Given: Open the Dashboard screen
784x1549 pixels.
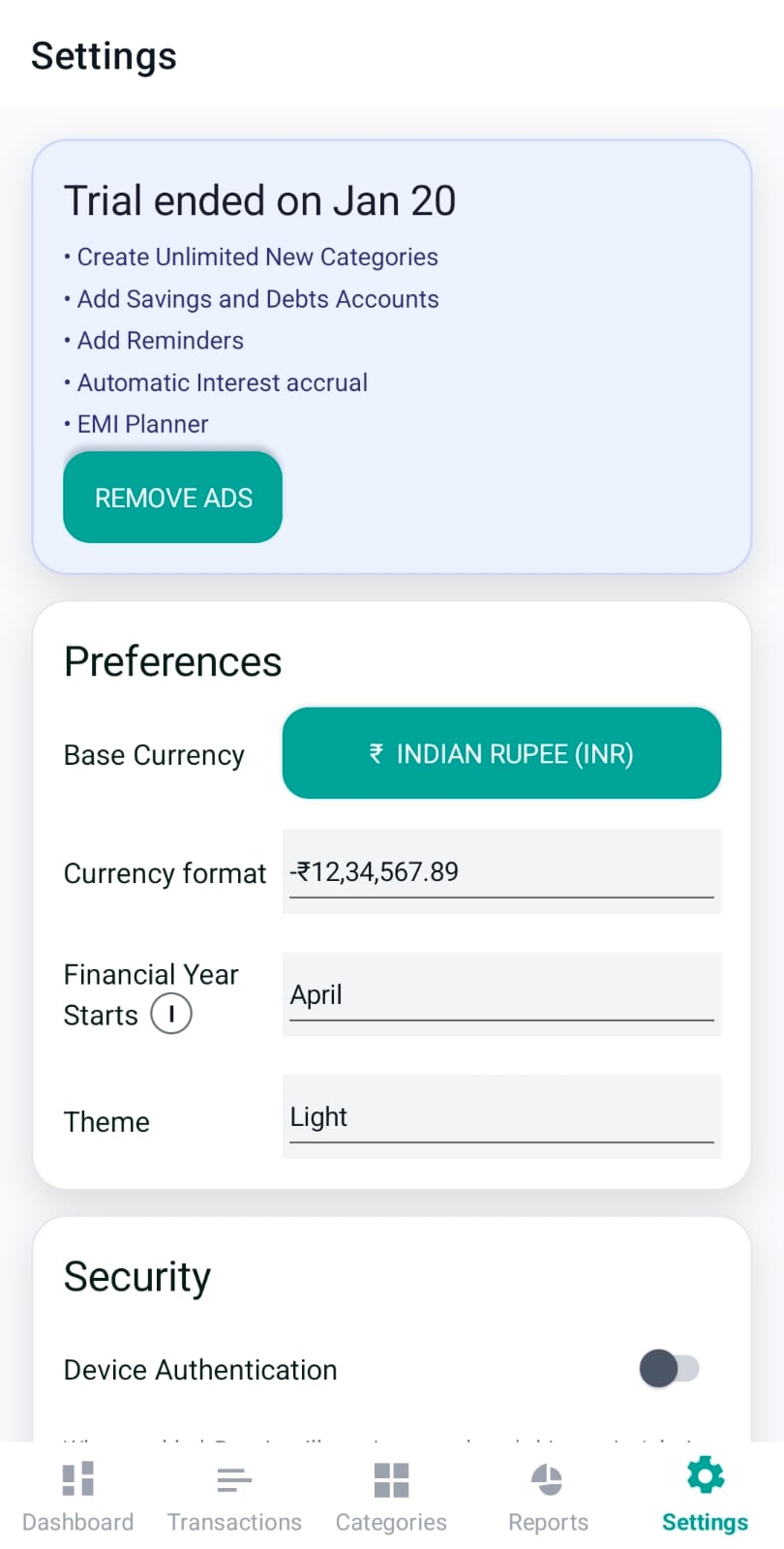Looking at the screenshot, I should [77, 1491].
